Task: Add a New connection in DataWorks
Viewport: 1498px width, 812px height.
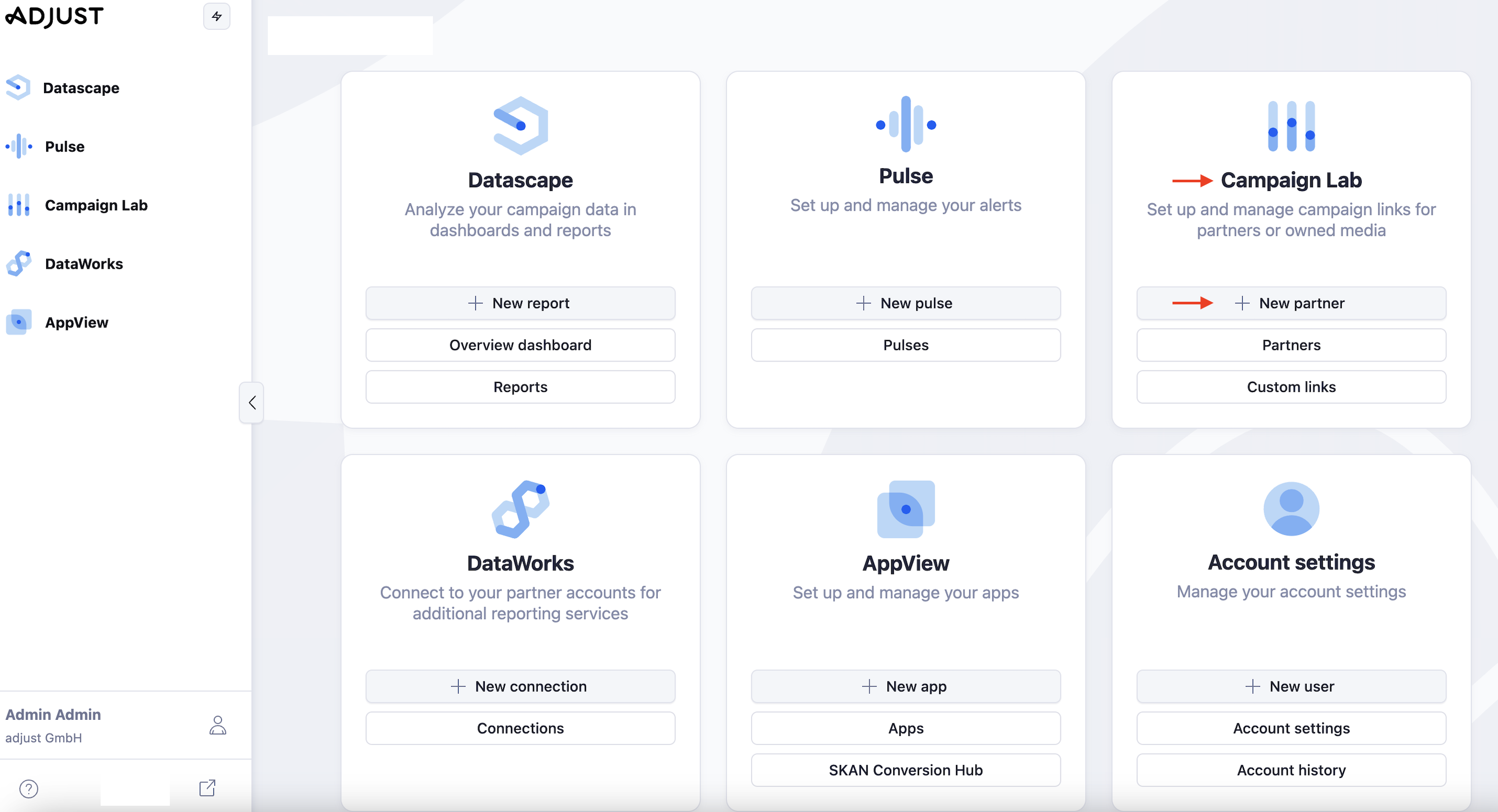Action: pos(520,686)
